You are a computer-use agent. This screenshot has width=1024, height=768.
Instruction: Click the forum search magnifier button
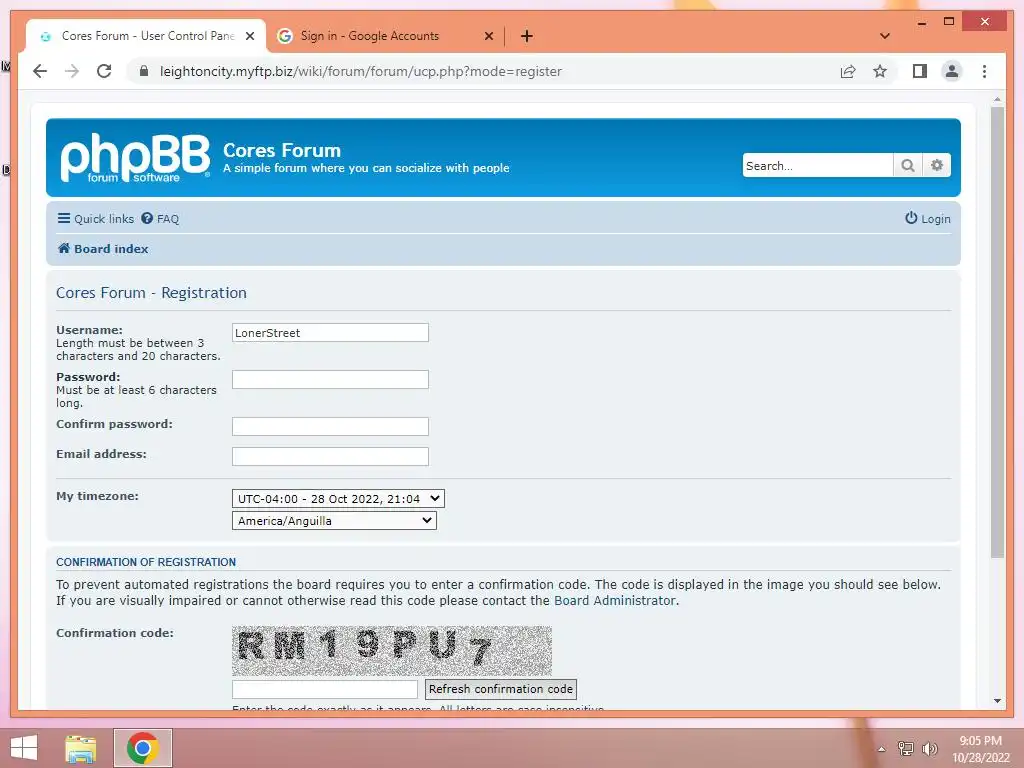coord(908,165)
